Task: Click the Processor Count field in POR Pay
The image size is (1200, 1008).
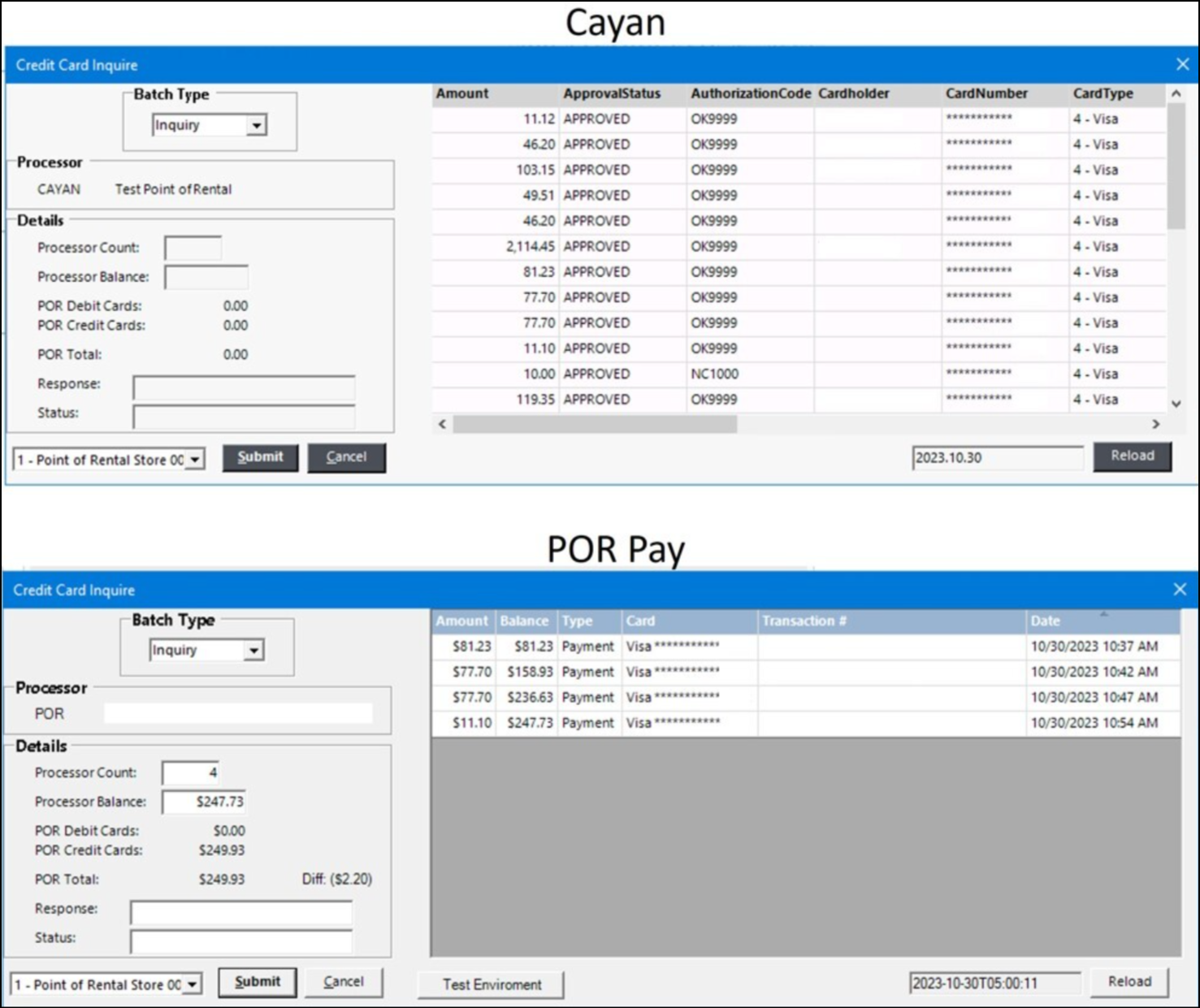Action: (191, 773)
